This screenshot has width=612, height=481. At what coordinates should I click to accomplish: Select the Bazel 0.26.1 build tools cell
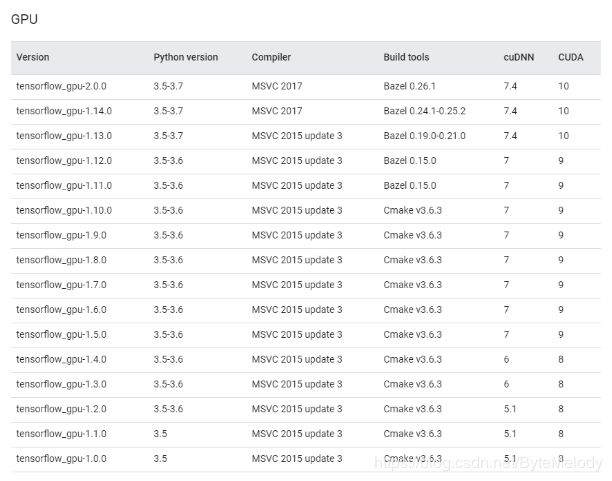point(409,86)
